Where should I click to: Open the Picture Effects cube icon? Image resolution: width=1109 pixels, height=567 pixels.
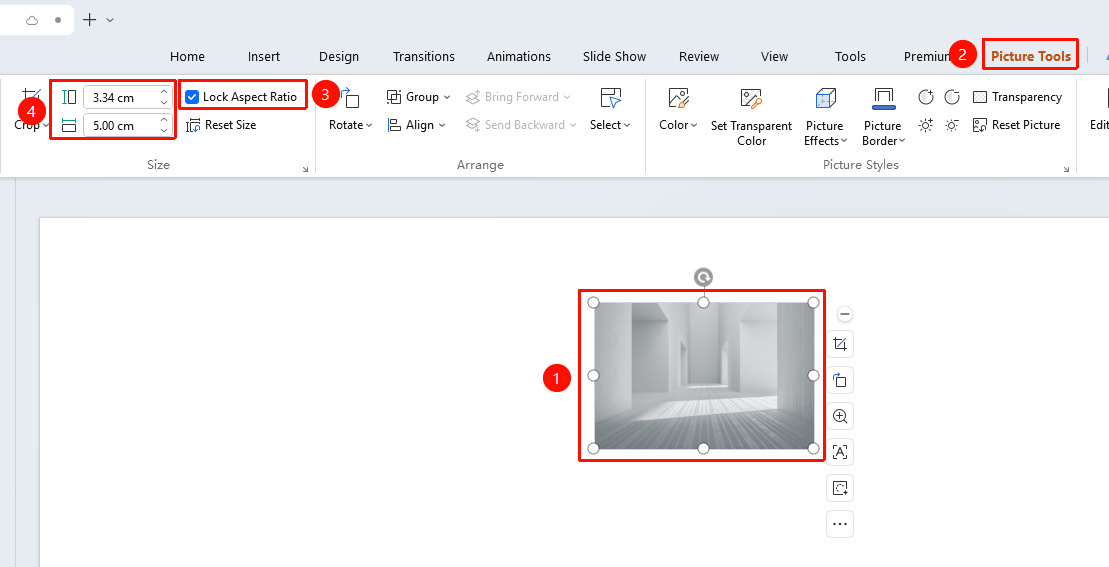click(825, 98)
